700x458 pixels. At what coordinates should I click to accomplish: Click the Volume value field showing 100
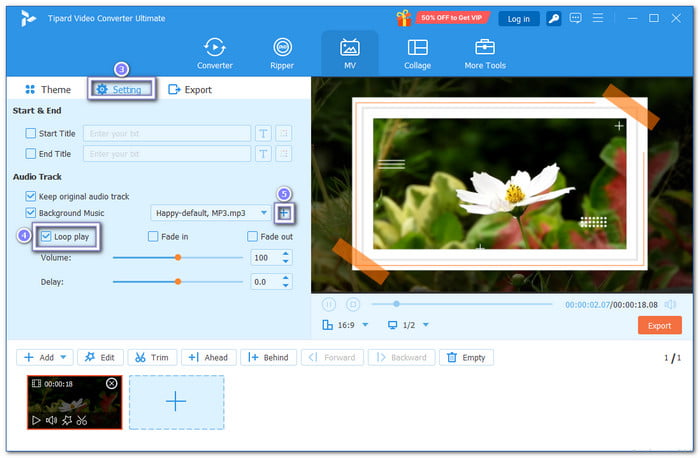(x=266, y=258)
